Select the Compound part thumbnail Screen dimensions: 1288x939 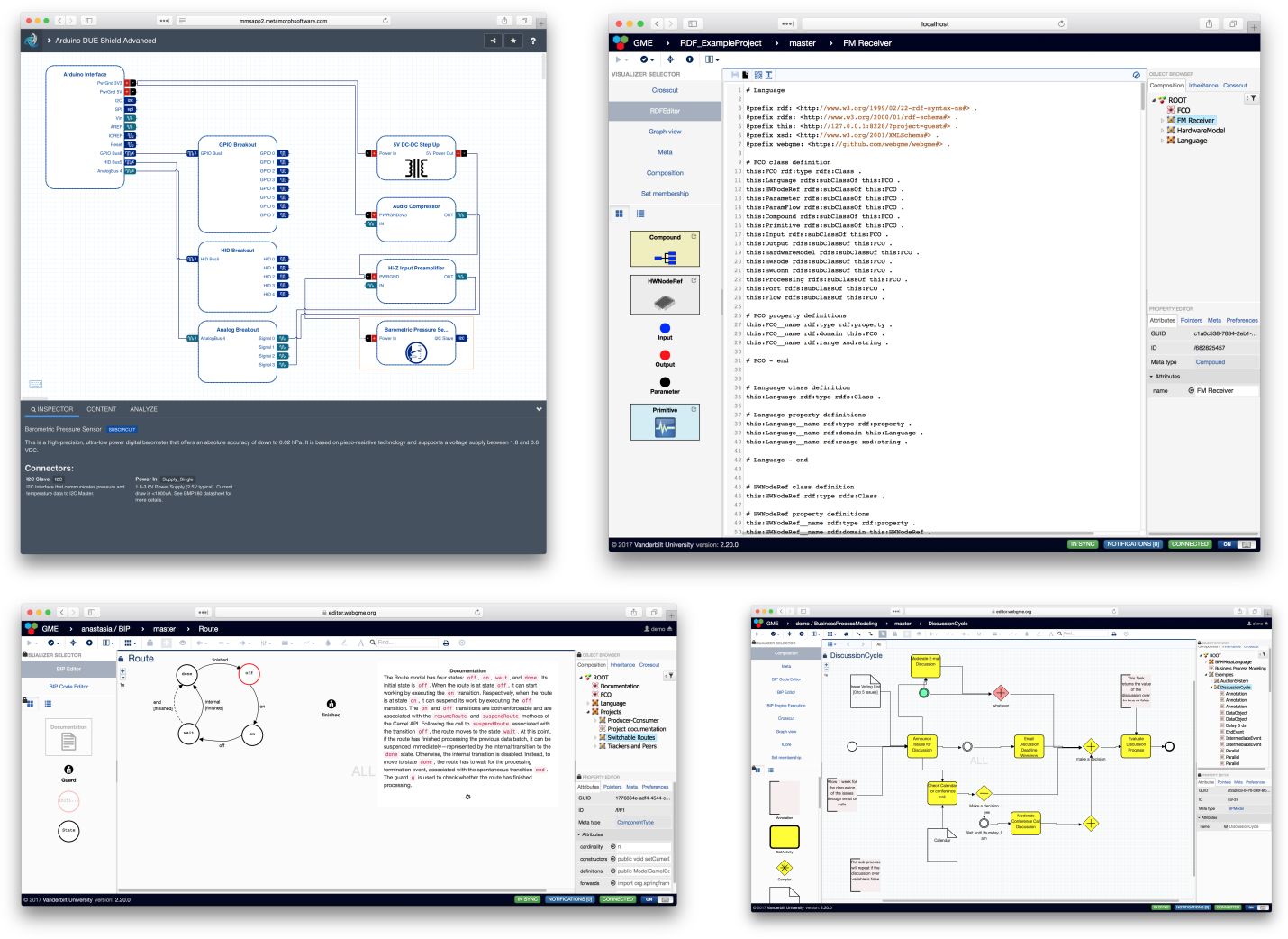coord(665,250)
